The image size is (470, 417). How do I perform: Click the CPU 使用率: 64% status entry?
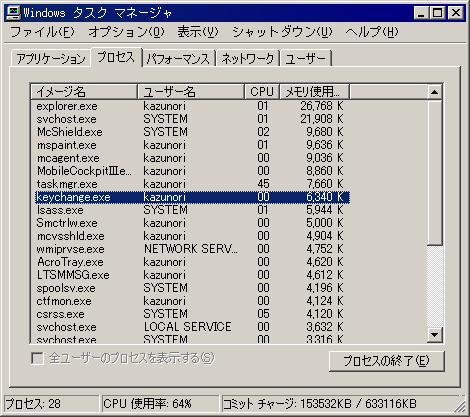click(160, 404)
